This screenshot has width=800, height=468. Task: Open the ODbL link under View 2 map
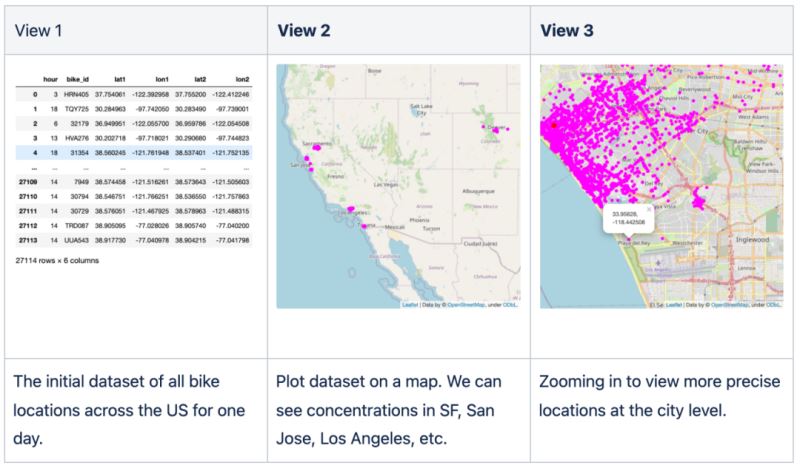point(511,303)
